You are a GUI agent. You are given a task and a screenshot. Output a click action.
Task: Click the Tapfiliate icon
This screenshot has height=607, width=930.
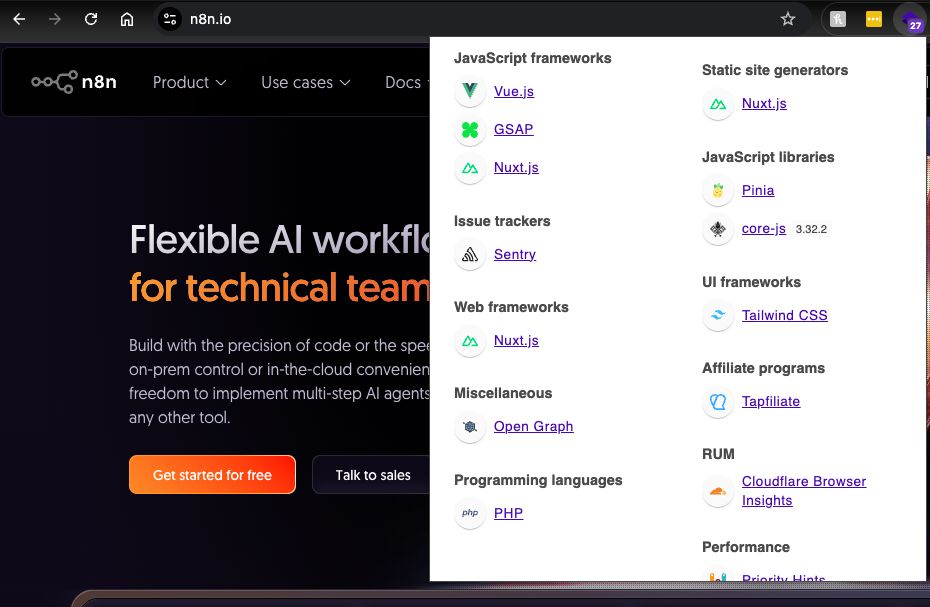point(718,402)
